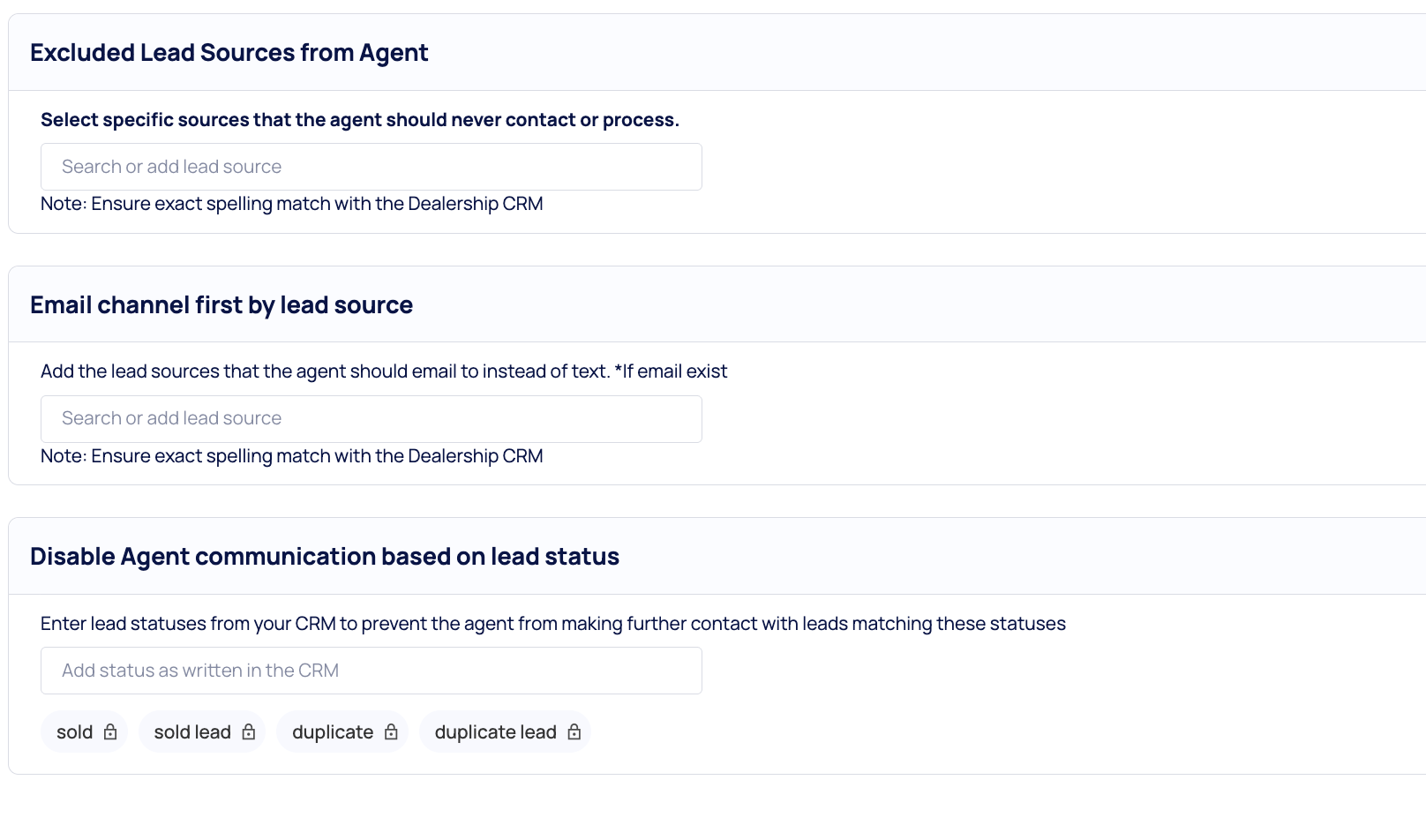1426x840 pixels.
Task: Click the Excluded Lead Sources from Agent heading
Action: tap(229, 53)
